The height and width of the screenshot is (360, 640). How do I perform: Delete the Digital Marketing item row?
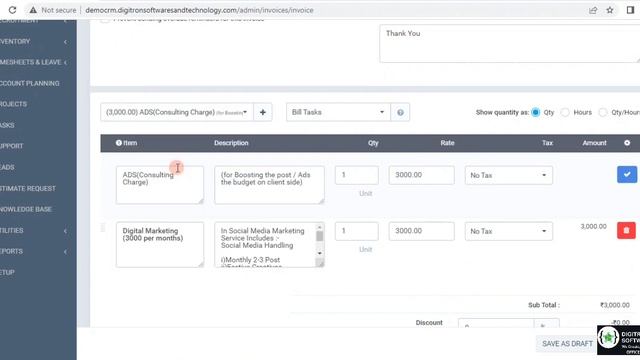pos(627,231)
